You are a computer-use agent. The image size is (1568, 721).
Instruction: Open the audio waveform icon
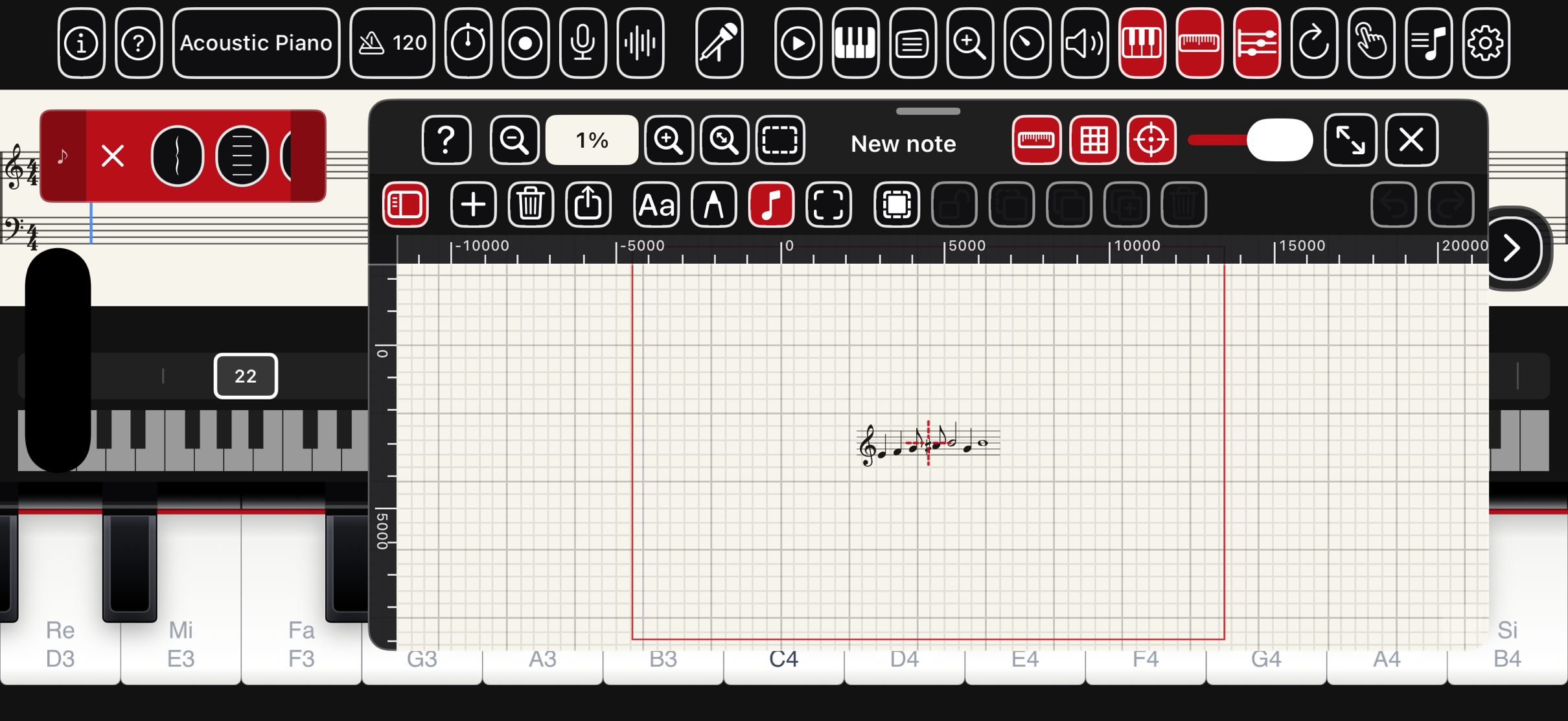coord(640,43)
